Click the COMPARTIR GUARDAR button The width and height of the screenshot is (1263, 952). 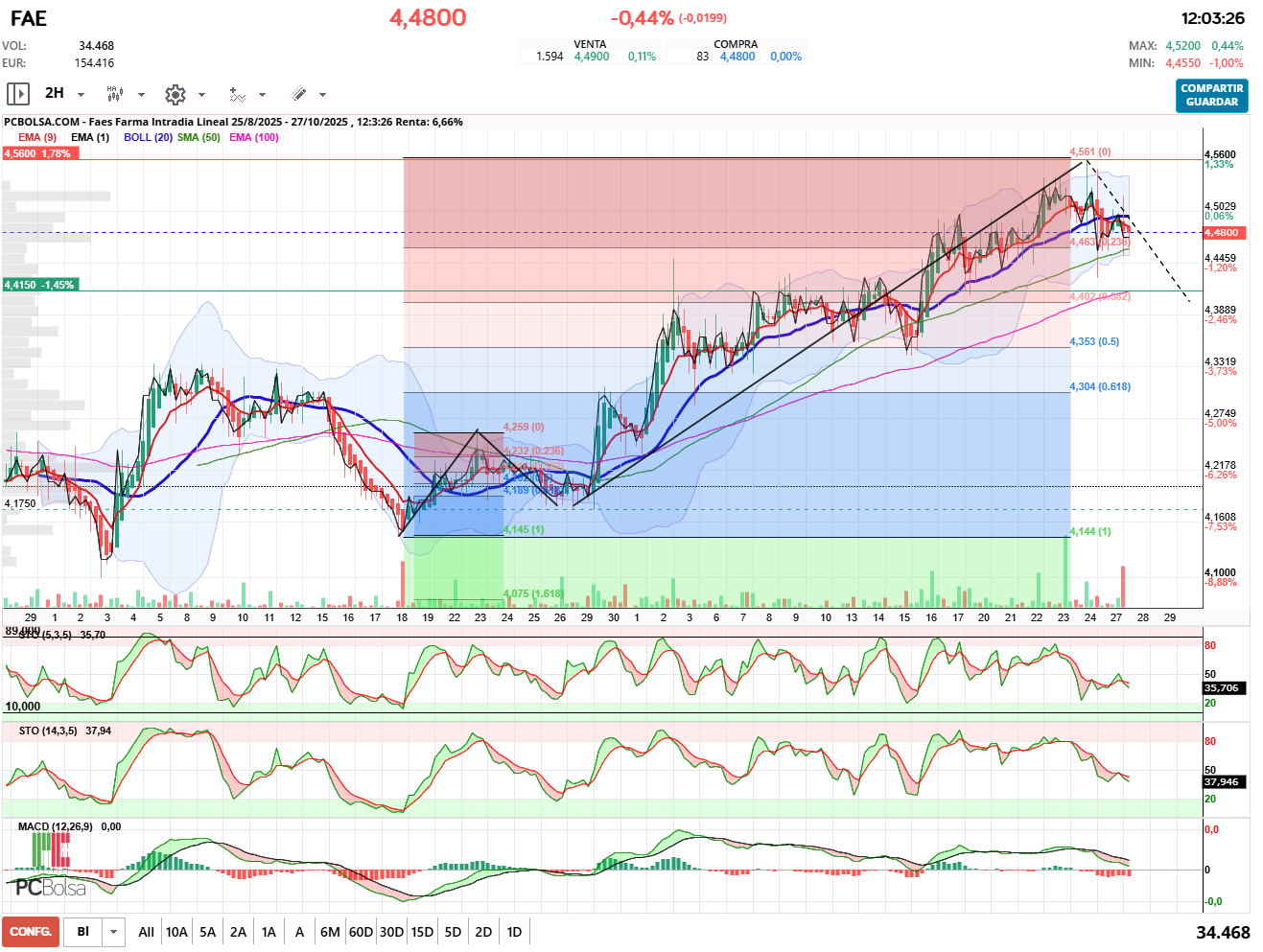coord(1211,95)
